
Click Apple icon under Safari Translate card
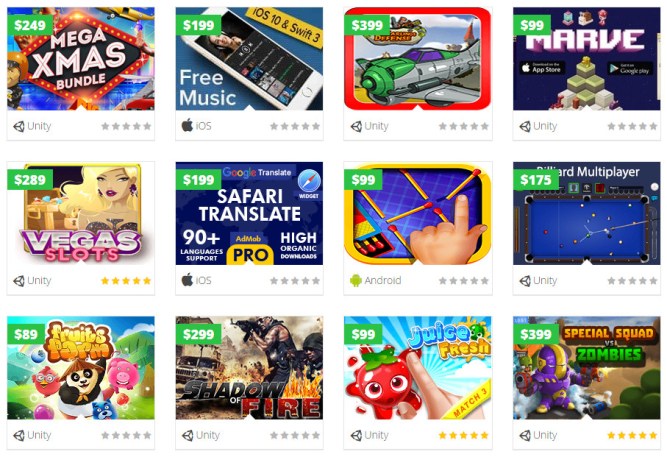tap(187, 280)
